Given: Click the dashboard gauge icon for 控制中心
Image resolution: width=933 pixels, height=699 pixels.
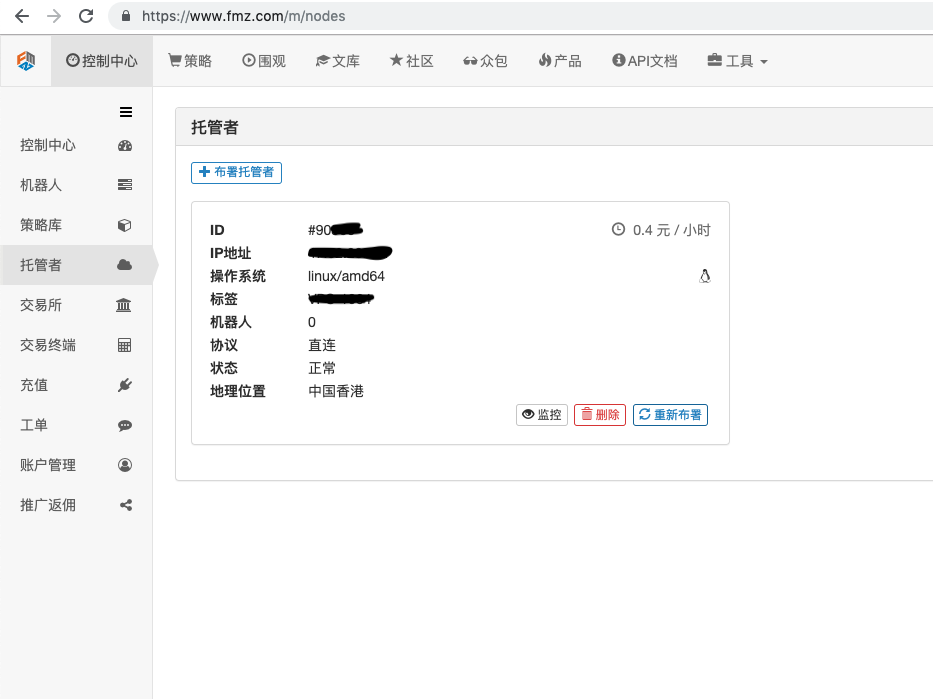Looking at the screenshot, I should pos(125,145).
